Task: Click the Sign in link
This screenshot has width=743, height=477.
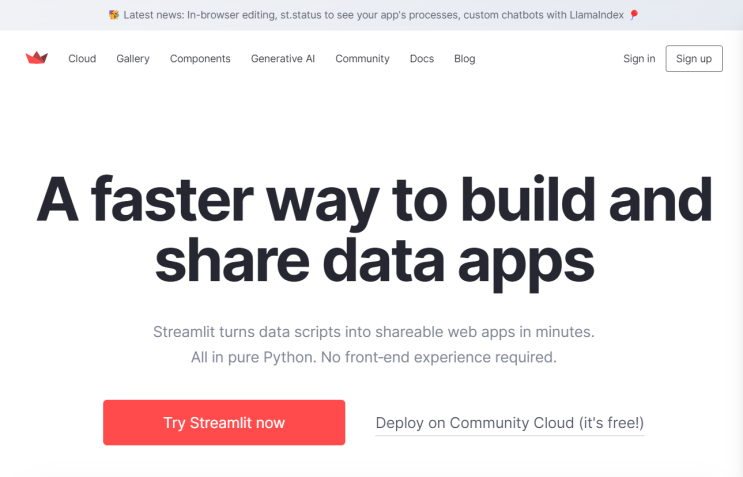Action: pyautogui.click(x=639, y=59)
